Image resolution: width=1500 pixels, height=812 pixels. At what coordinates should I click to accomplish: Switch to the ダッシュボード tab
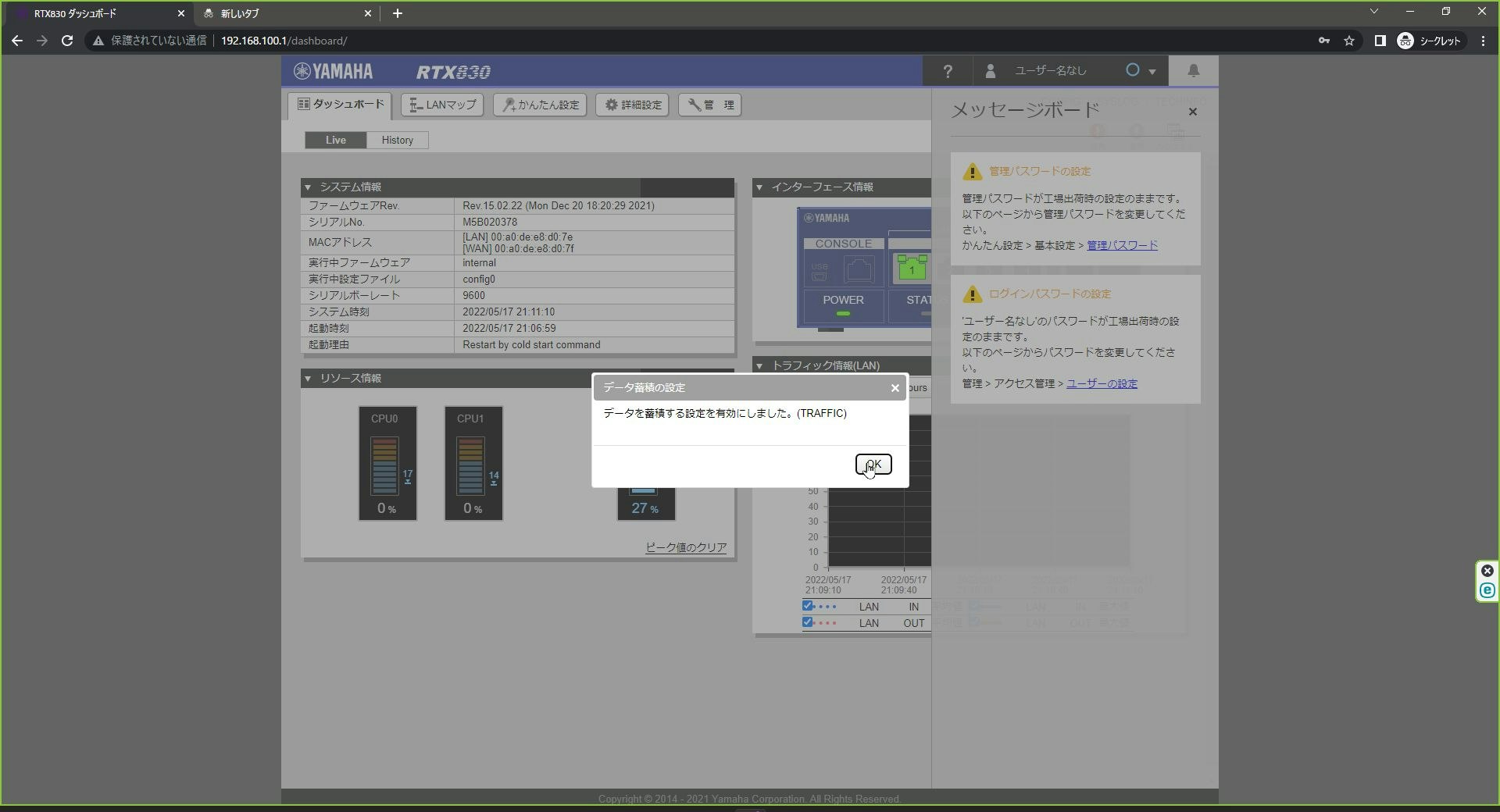341,105
